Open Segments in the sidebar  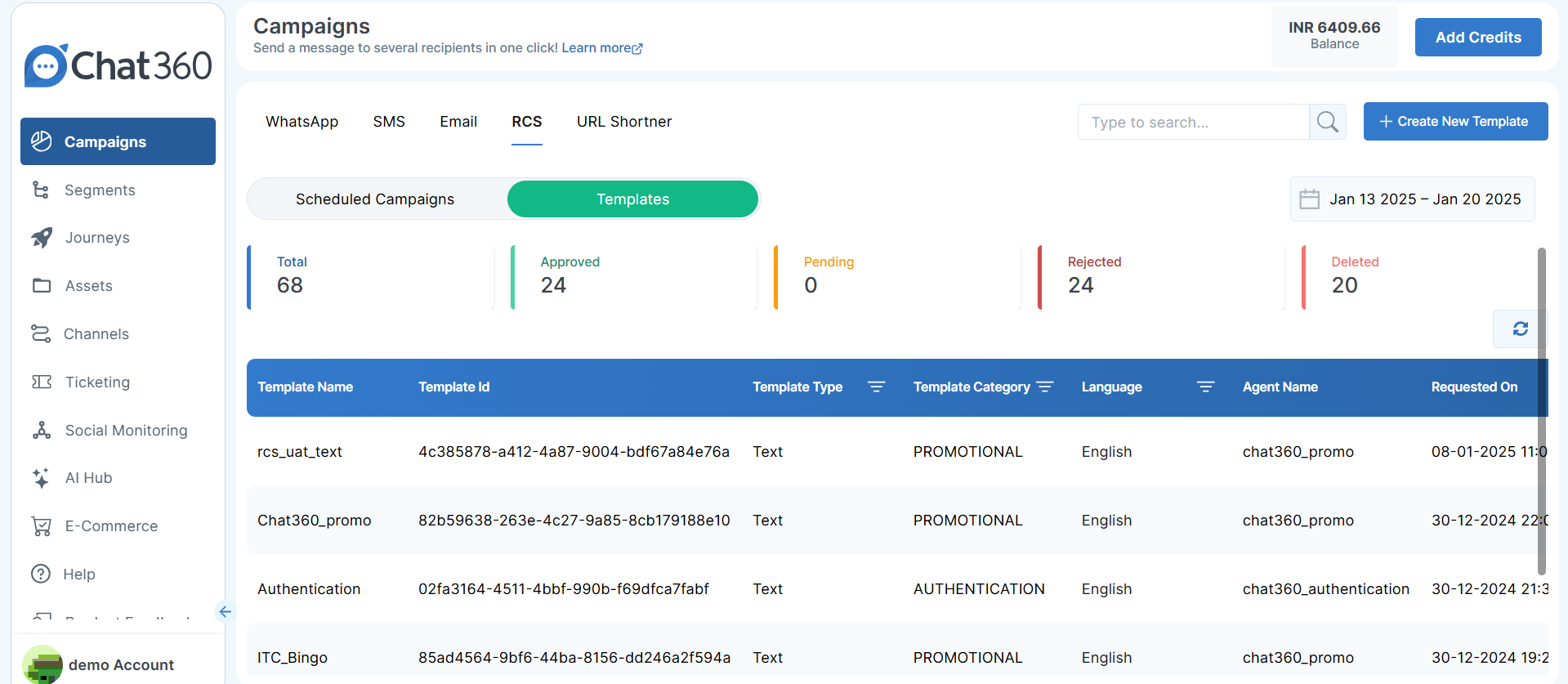coord(100,190)
